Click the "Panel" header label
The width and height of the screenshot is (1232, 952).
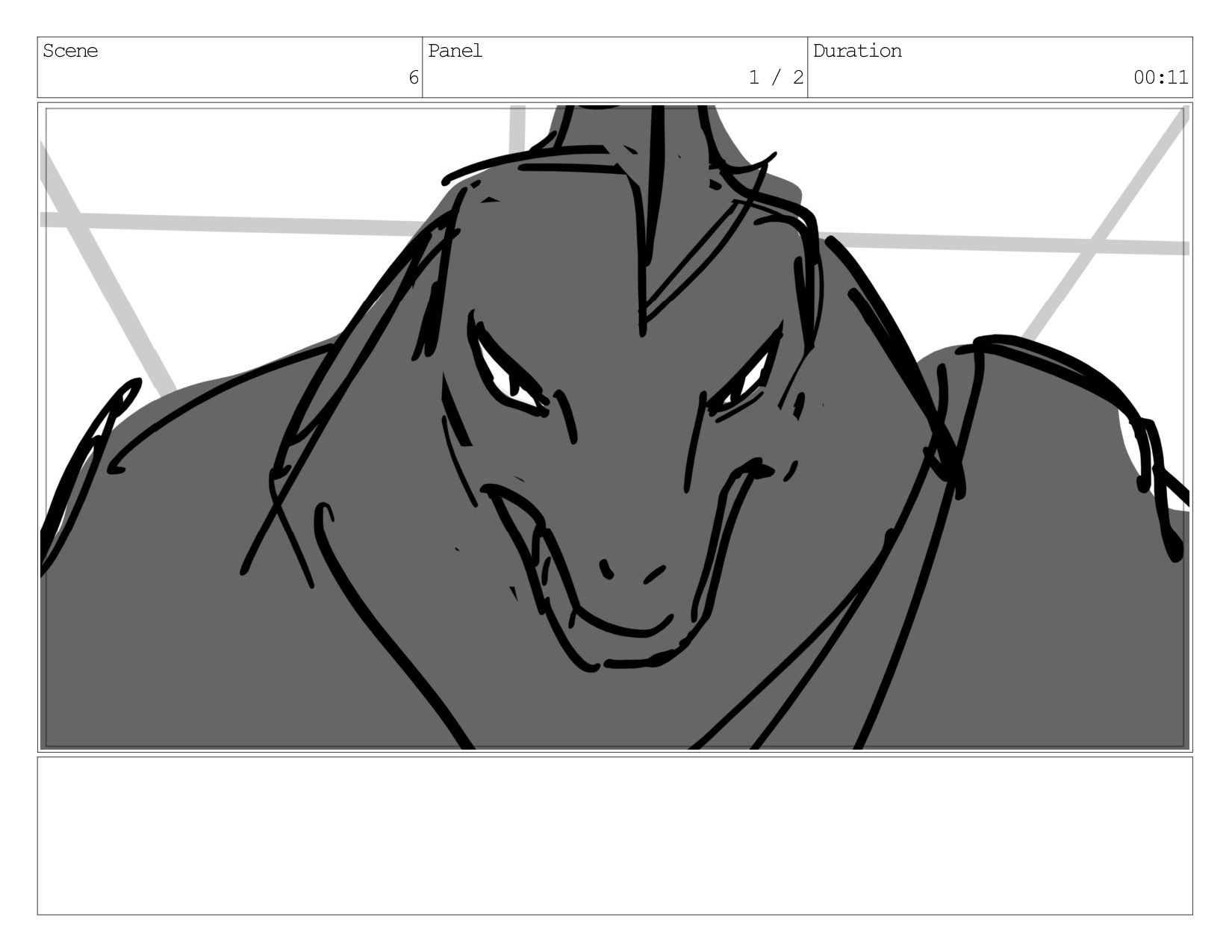455,51
